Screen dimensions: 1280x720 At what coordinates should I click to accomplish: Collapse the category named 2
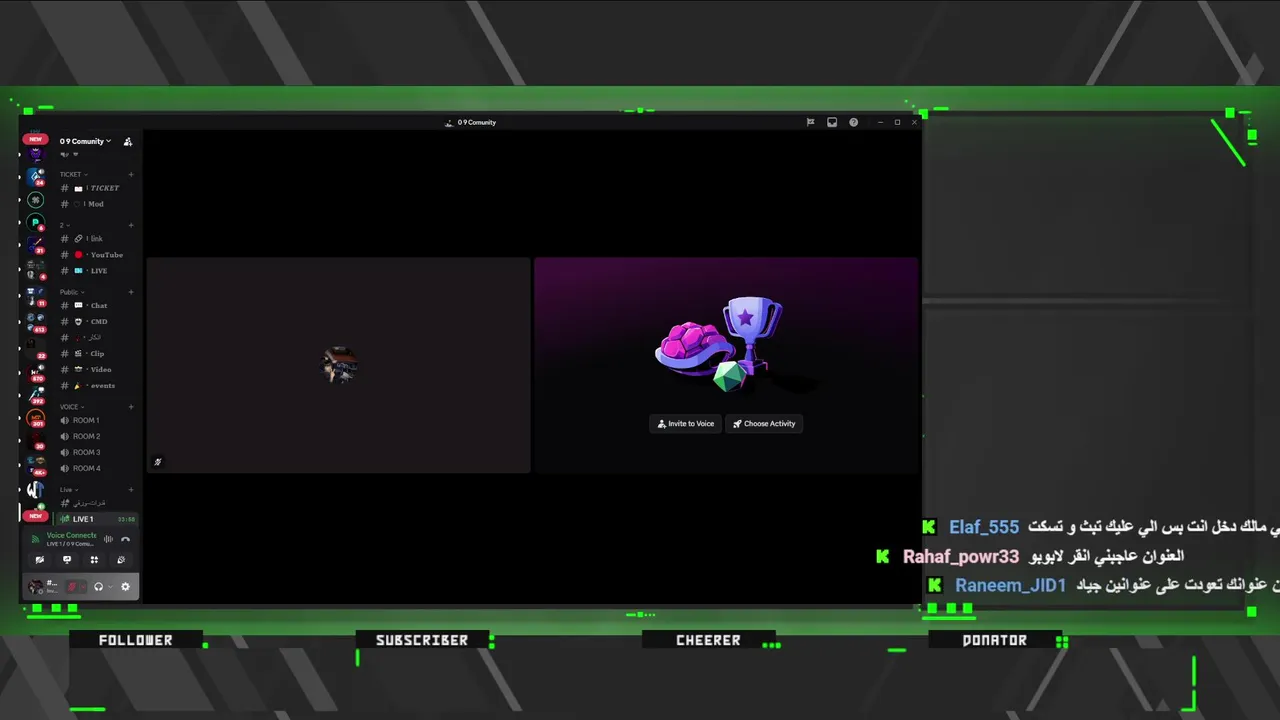coord(63,226)
